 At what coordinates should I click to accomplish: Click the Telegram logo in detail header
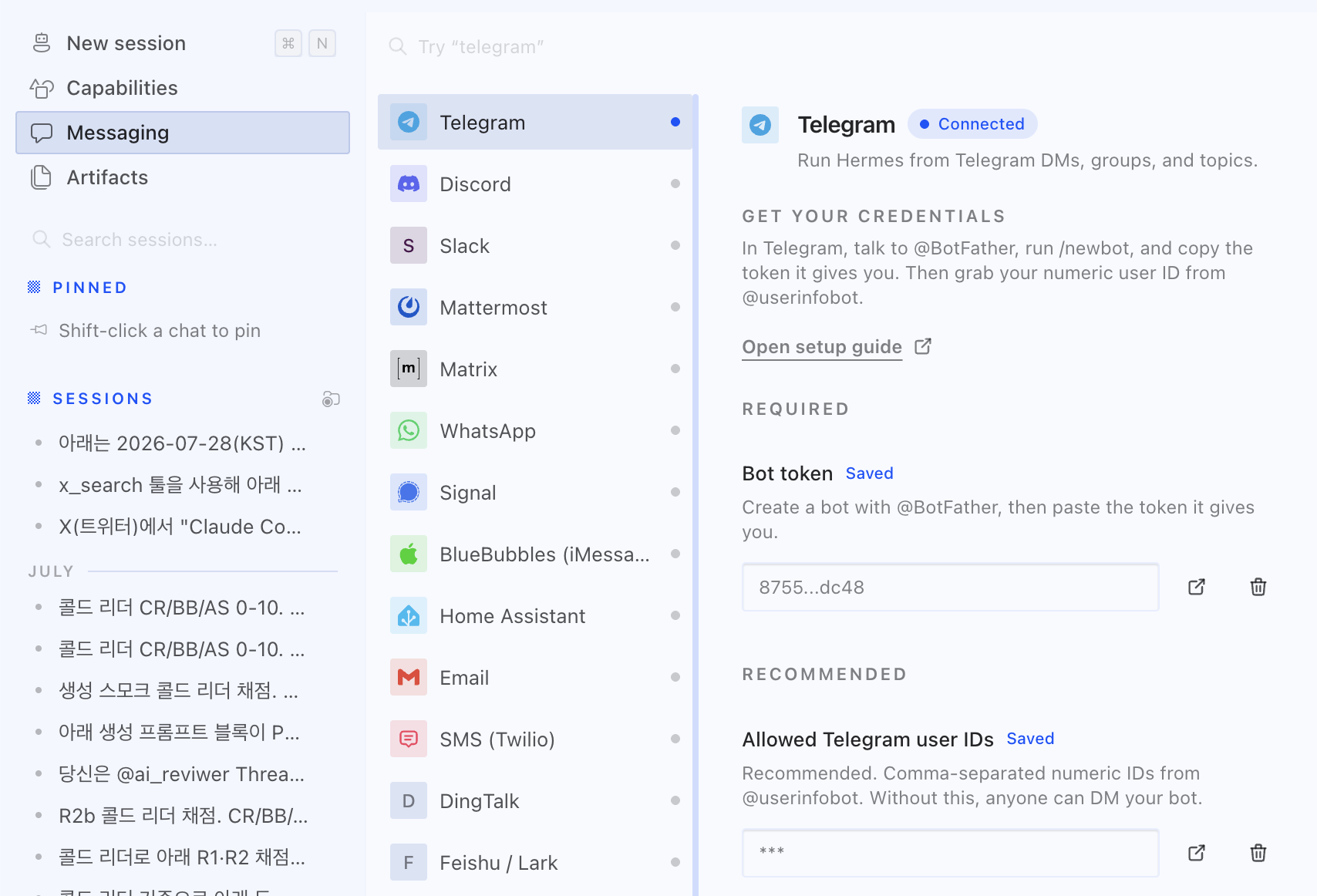pyautogui.click(x=760, y=125)
